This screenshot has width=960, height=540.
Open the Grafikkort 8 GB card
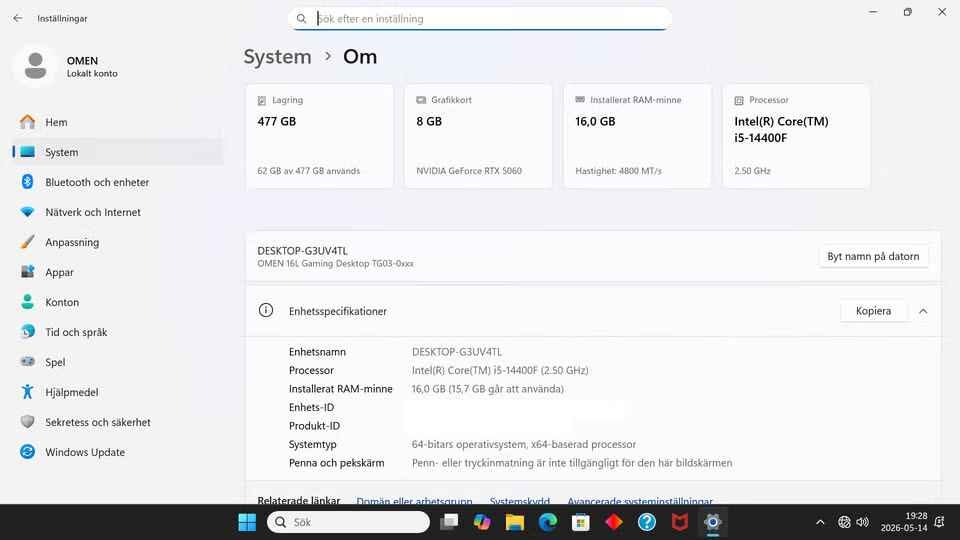(x=478, y=136)
